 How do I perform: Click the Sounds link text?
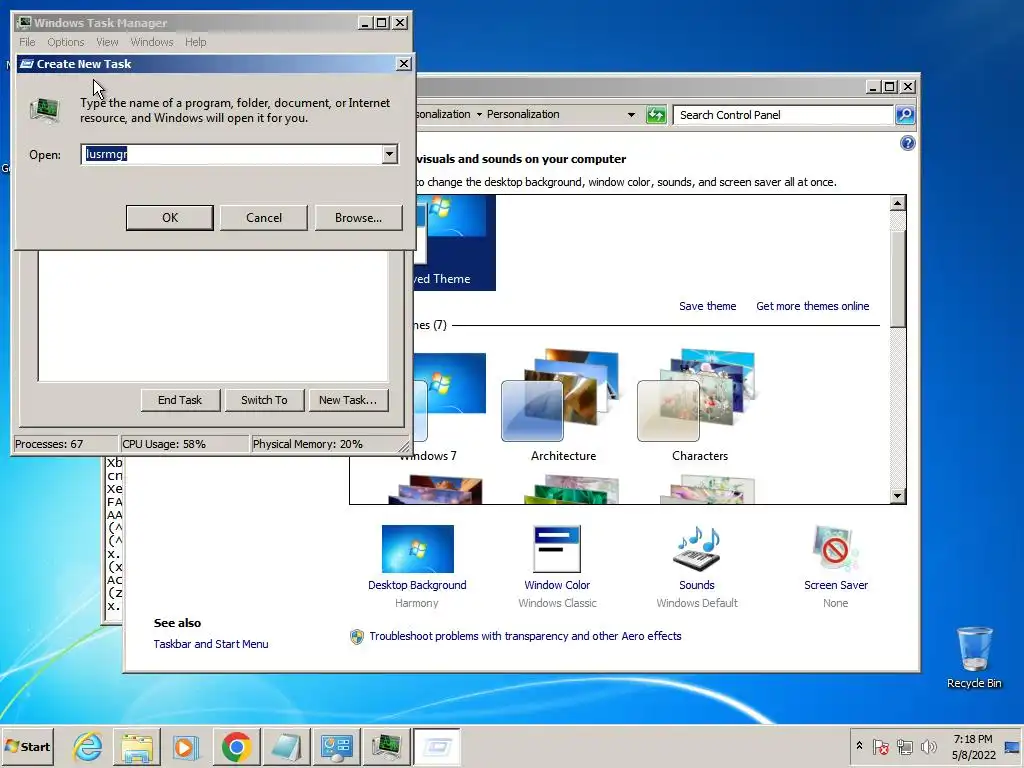click(x=697, y=585)
